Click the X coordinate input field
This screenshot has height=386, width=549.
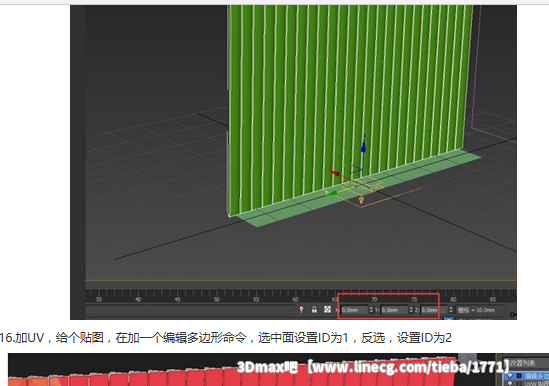click(354, 310)
